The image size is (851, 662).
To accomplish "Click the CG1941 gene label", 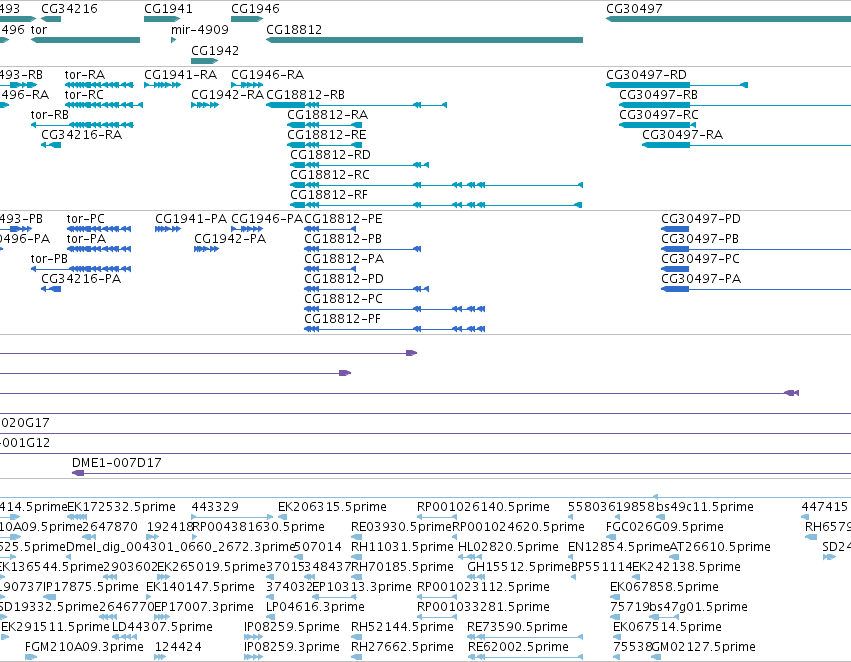I will pyautogui.click(x=168, y=9).
